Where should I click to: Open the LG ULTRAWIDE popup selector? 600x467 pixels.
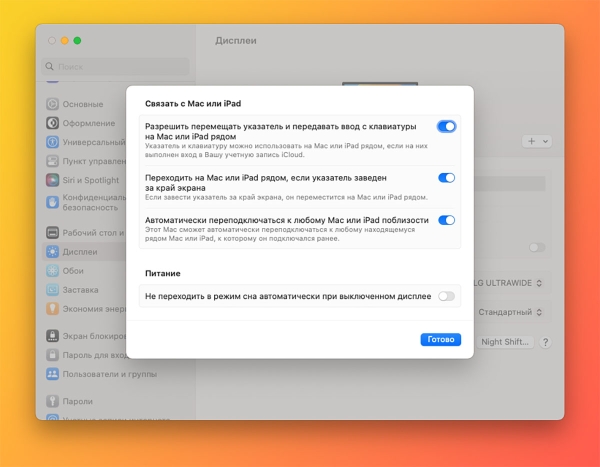point(509,283)
